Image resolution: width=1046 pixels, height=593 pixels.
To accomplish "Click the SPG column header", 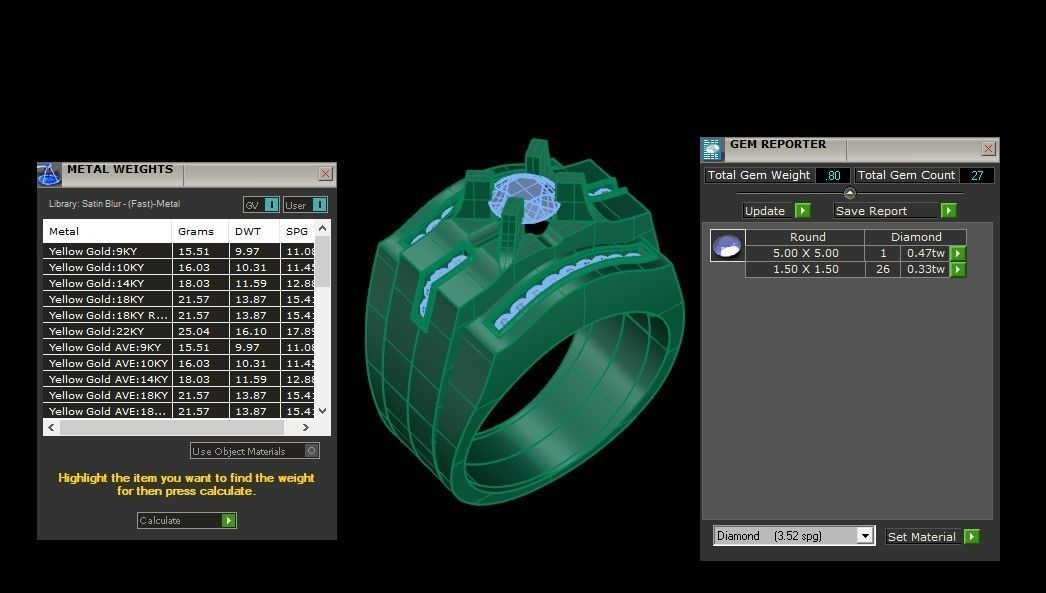I will [x=297, y=231].
